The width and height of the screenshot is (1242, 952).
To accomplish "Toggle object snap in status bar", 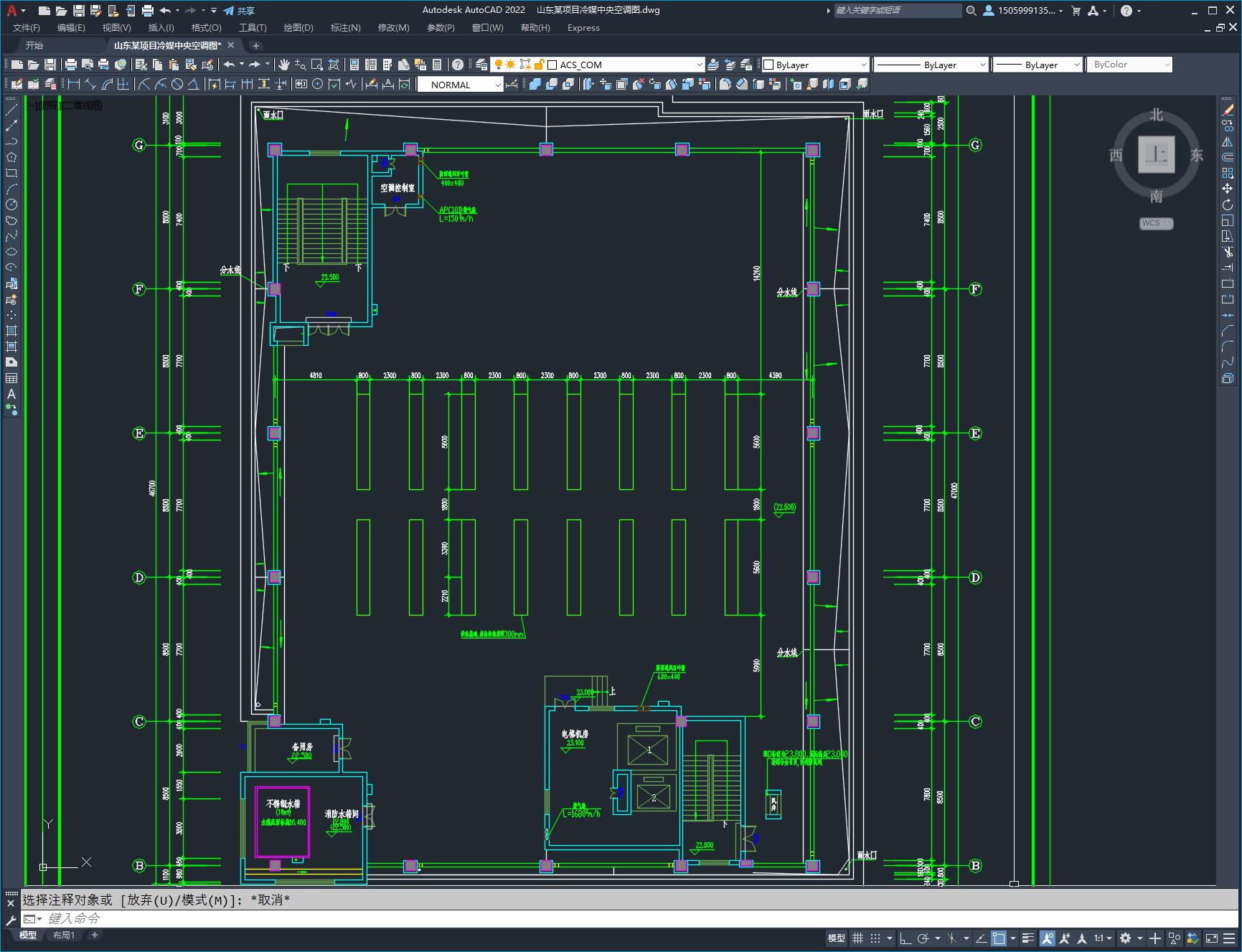I will 999,938.
